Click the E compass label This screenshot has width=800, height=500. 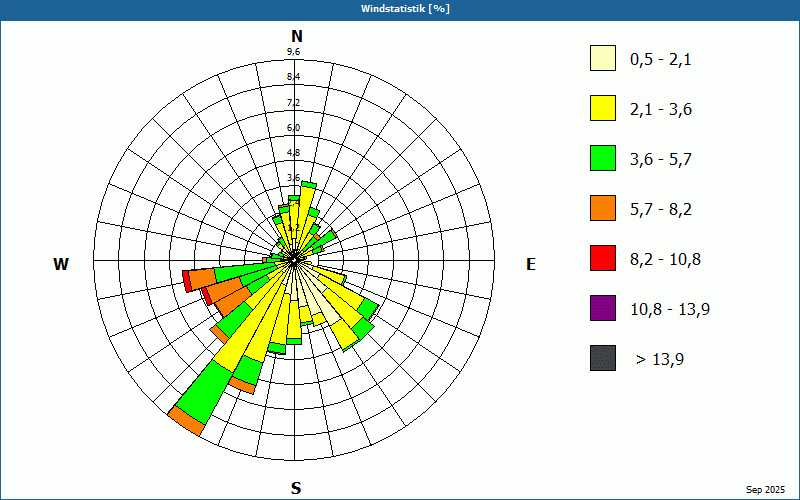point(531,264)
